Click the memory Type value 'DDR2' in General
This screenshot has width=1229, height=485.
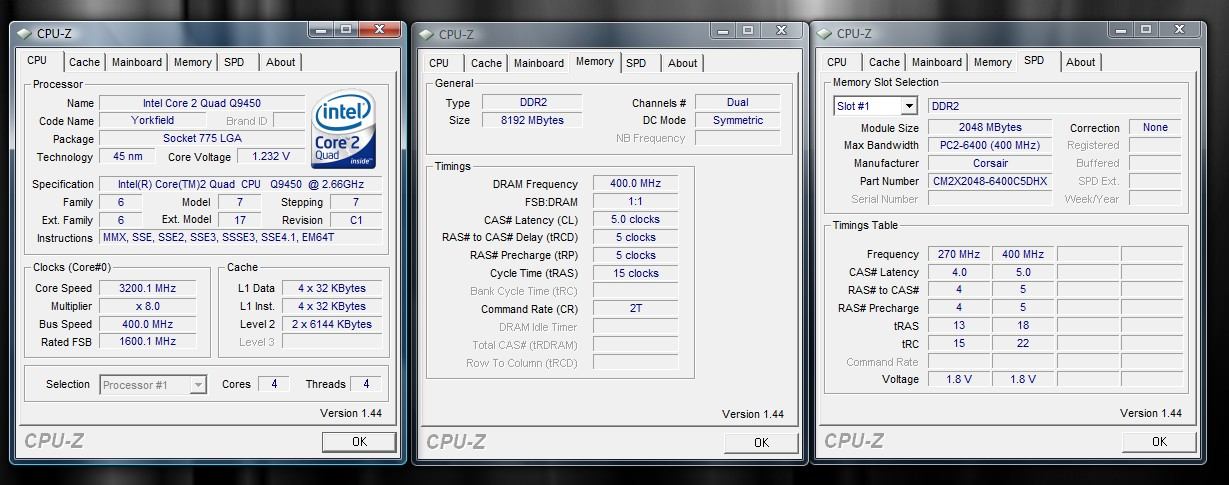point(532,102)
